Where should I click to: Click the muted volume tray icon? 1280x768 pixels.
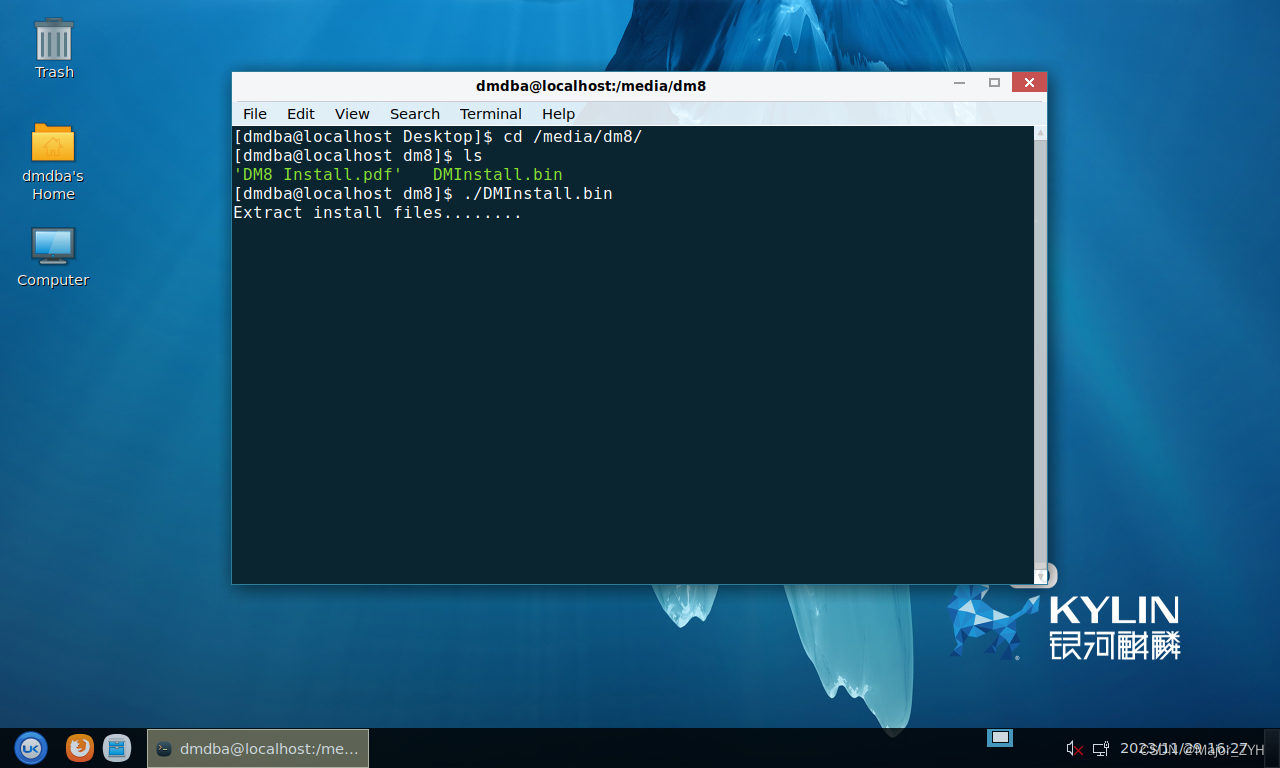click(x=1074, y=748)
